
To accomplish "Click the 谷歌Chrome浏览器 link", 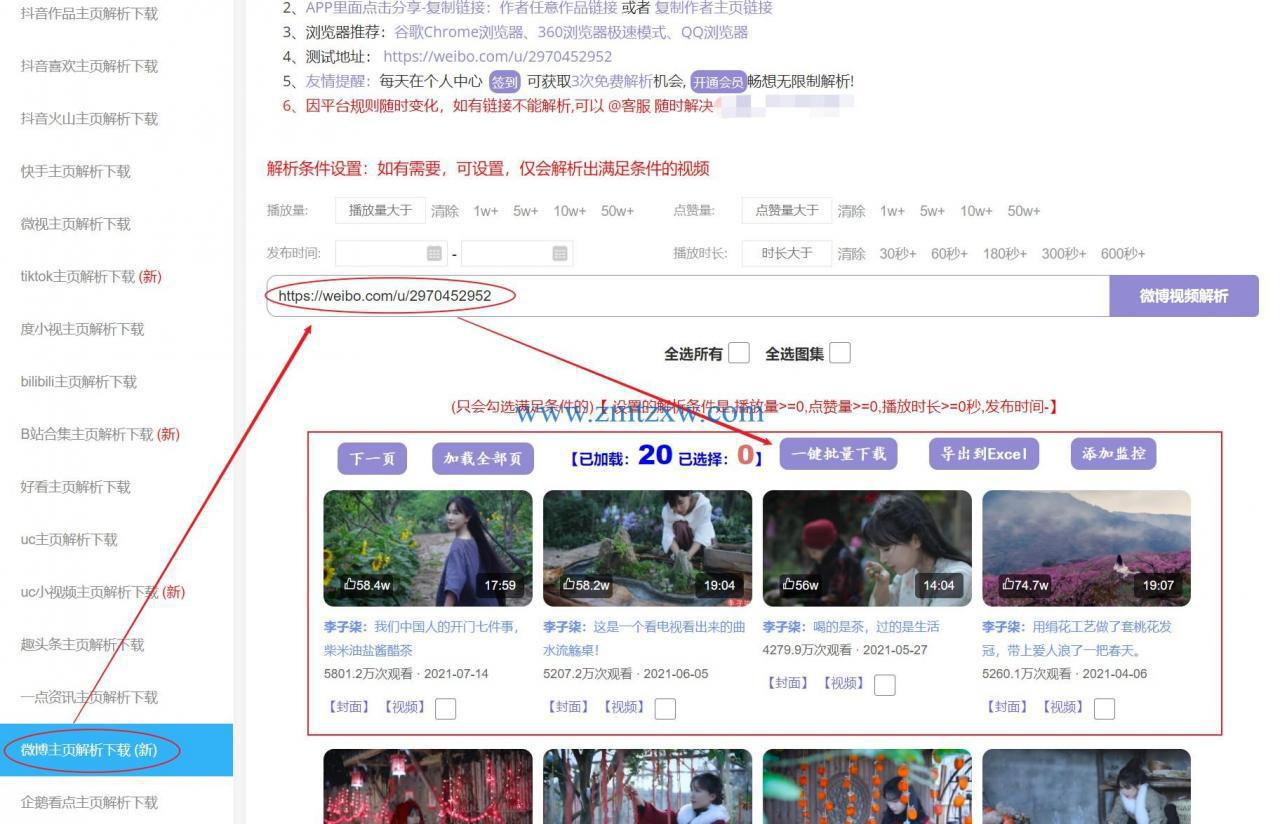I will click(x=459, y=32).
